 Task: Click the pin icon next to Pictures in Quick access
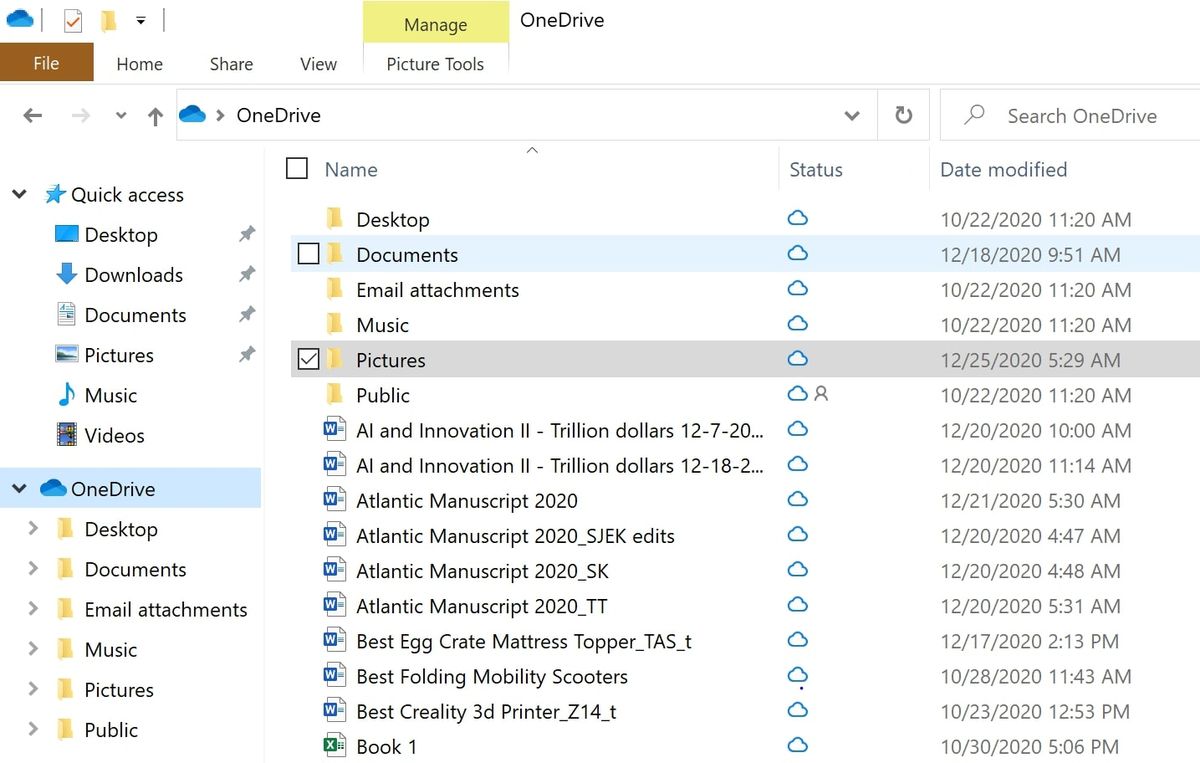(247, 354)
